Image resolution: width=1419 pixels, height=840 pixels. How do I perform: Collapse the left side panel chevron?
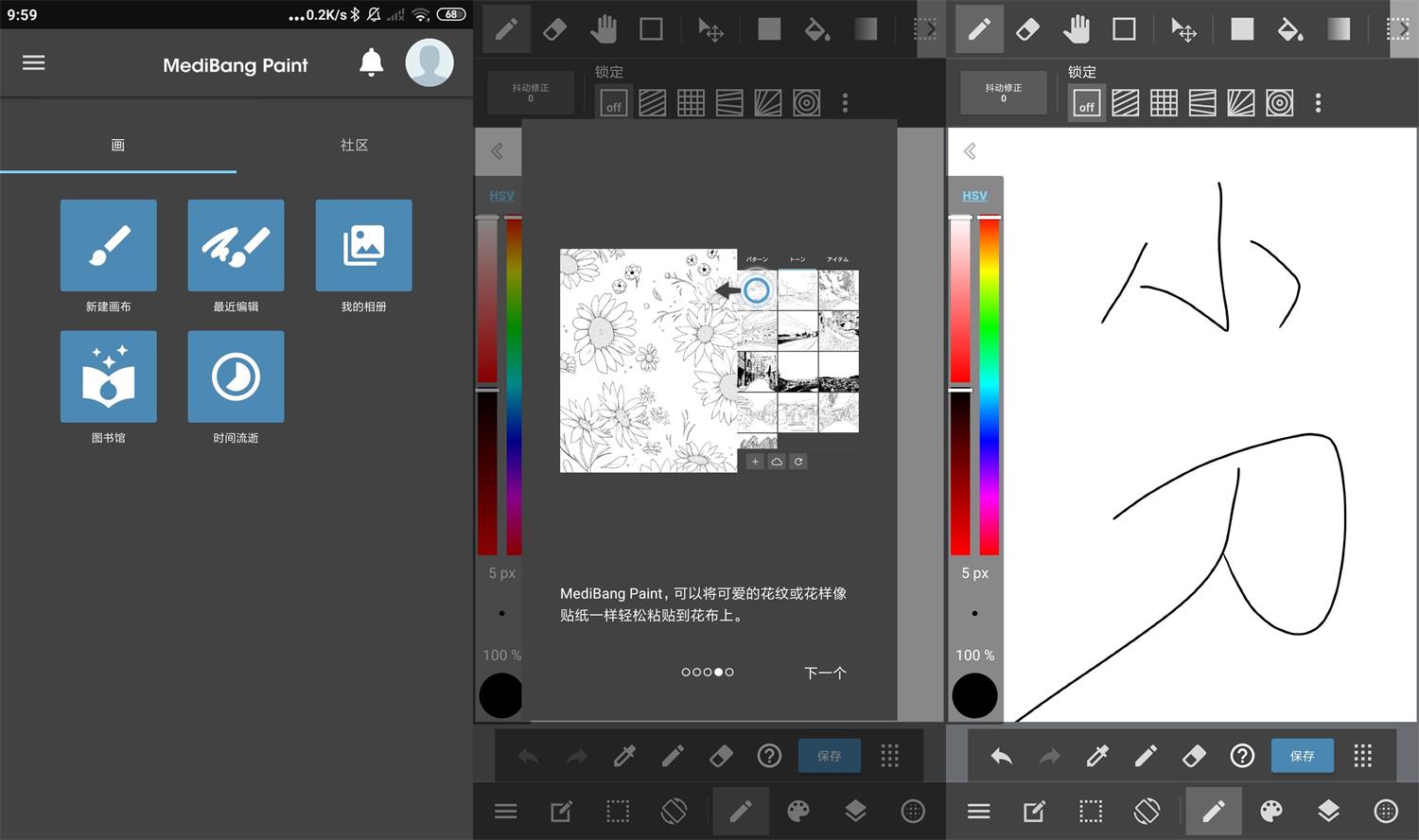click(x=970, y=151)
